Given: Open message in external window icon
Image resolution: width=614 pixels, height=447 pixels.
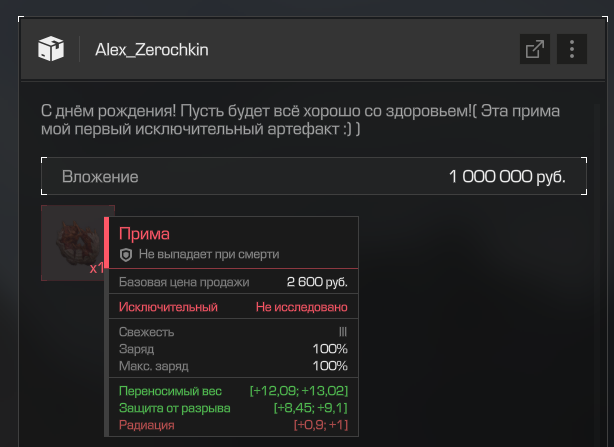Looking at the screenshot, I should pyautogui.click(x=535, y=49).
